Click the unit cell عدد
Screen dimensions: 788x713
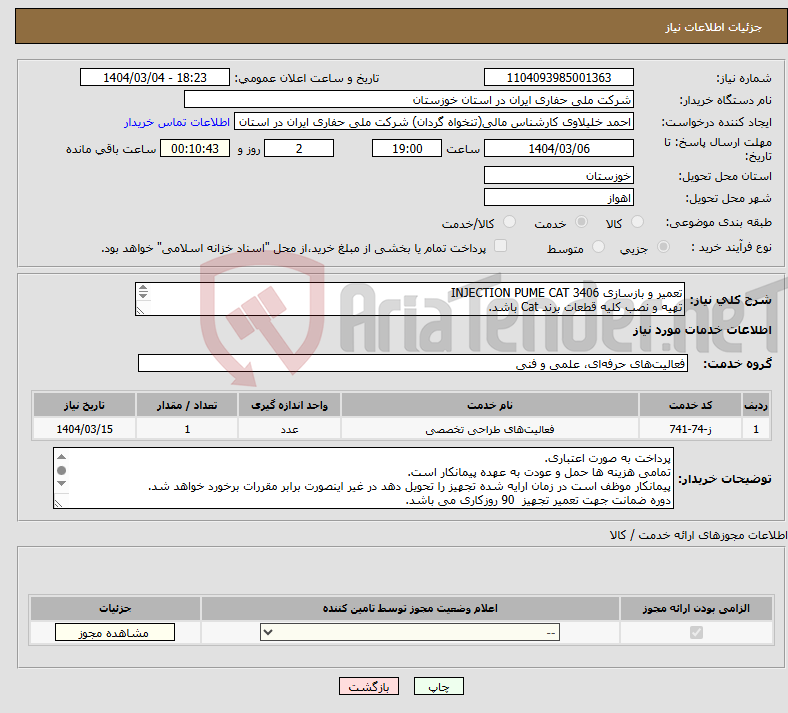tap(289, 429)
